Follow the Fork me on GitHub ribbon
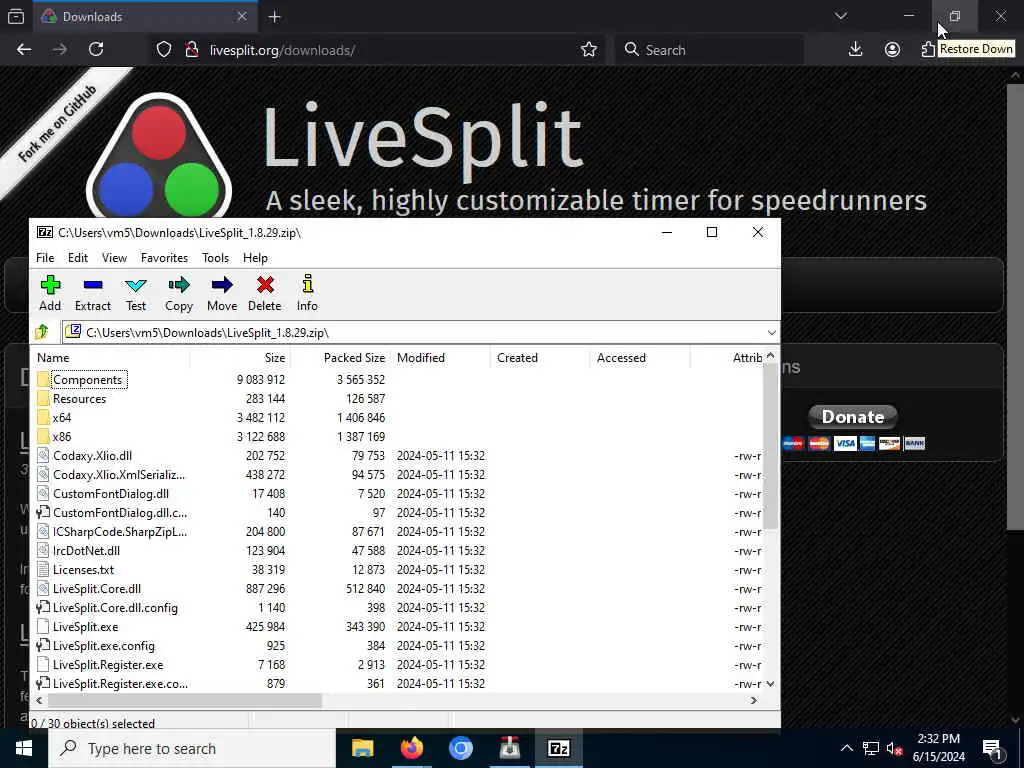The image size is (1024, 768). pyautogui.click(x=57, y=123)
